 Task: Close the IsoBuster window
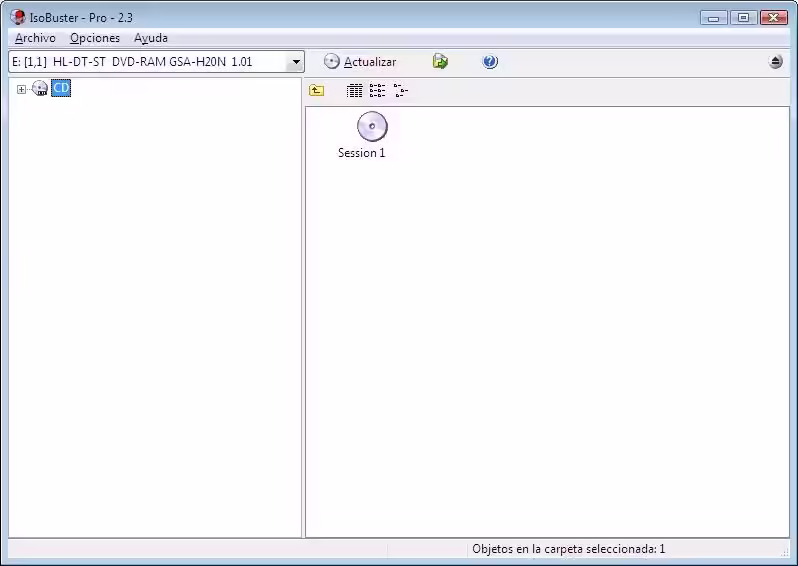tap(774, 18)
